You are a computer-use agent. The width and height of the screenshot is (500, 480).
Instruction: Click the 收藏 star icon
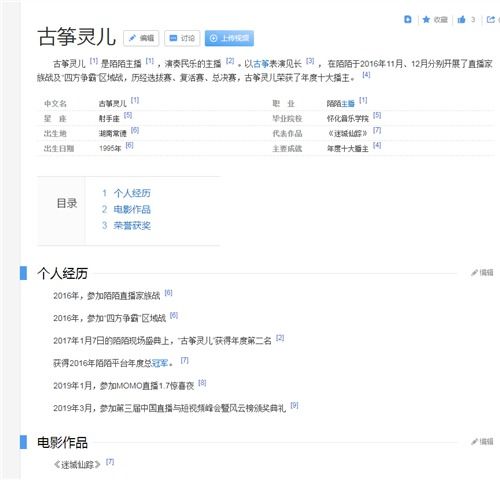[x=426, y=20]
